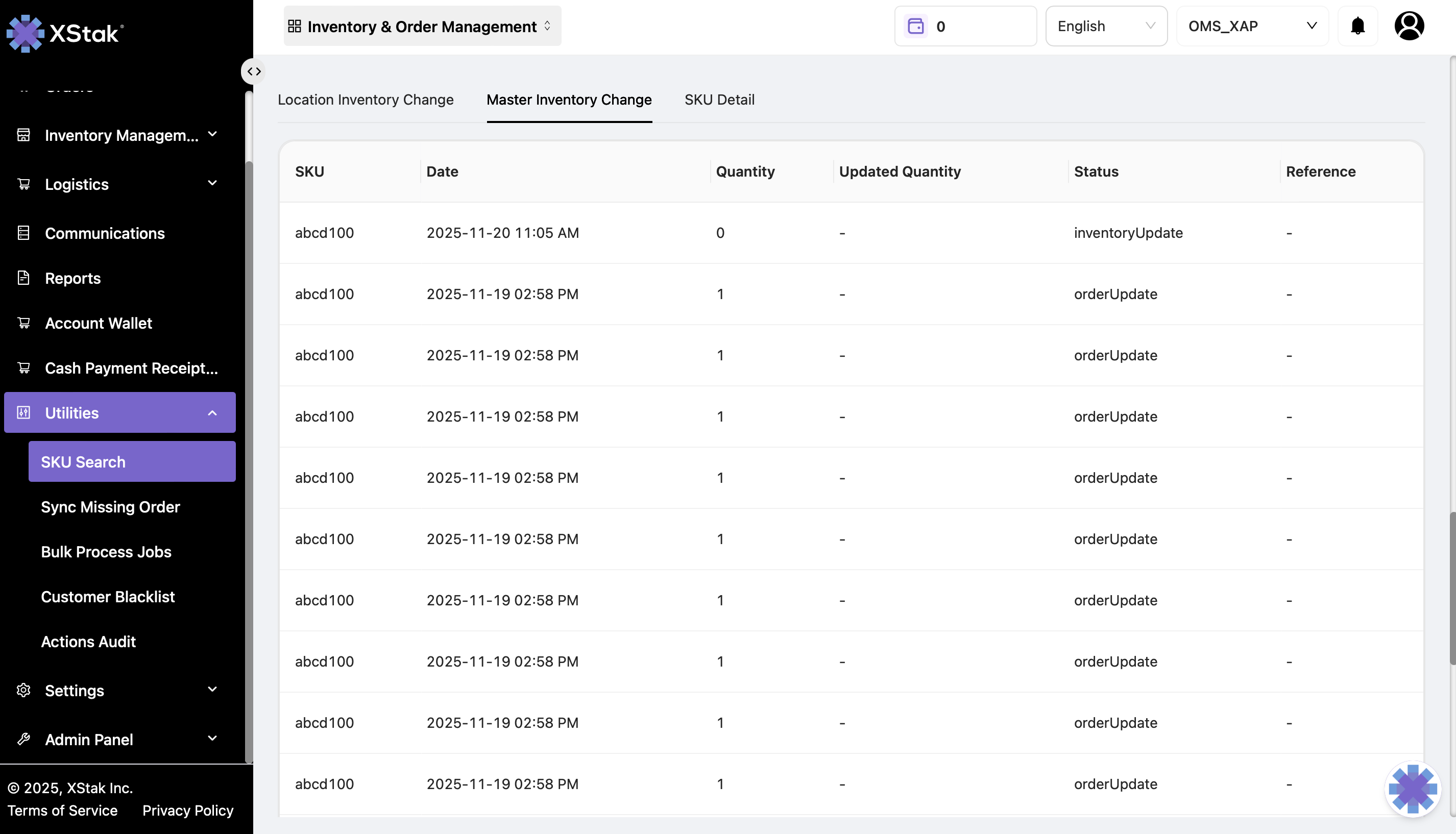Open the English language dropdown
The image size is (1456, 834).
point(1105,27)
